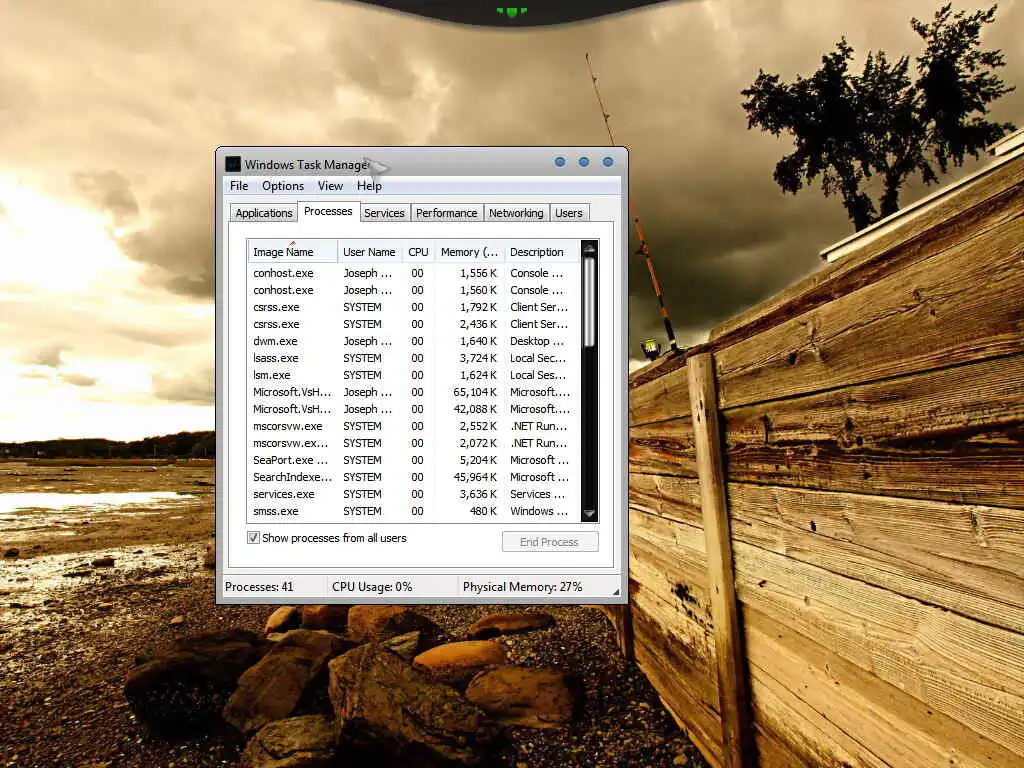Select Microsoft.VsH... using 42,088 K memory
The width and height of the screenshot is (1024, 768).
[413, 409]
